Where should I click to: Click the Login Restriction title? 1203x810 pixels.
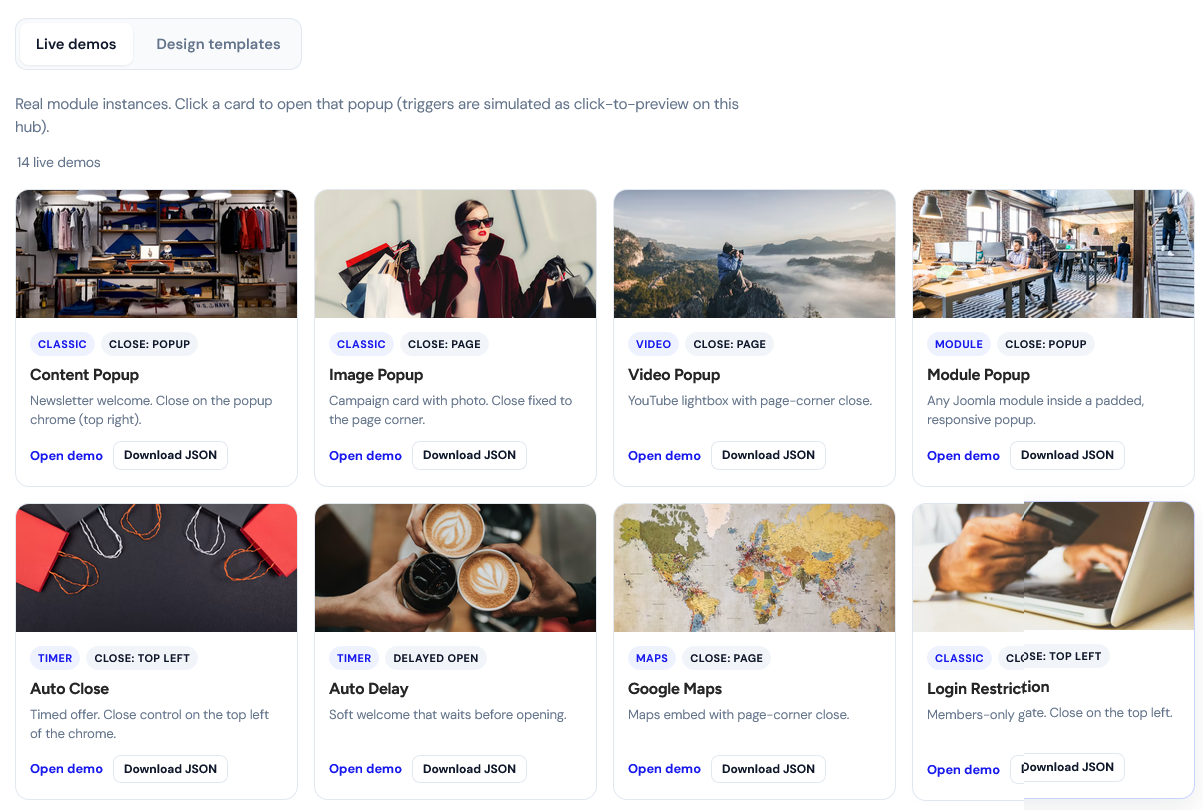coord(988,688)
